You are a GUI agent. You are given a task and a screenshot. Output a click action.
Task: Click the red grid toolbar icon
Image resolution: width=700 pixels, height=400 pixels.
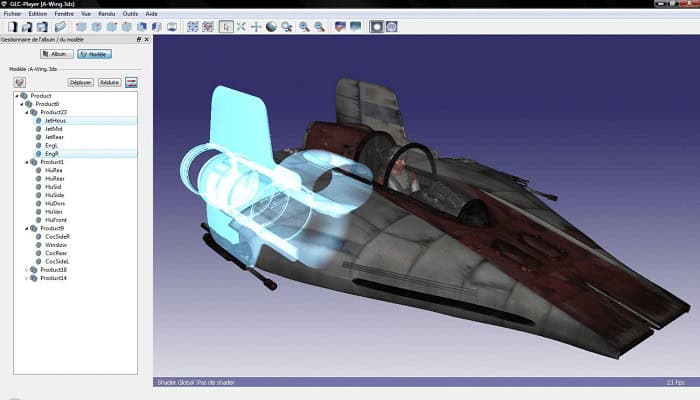tap(208, 27)
